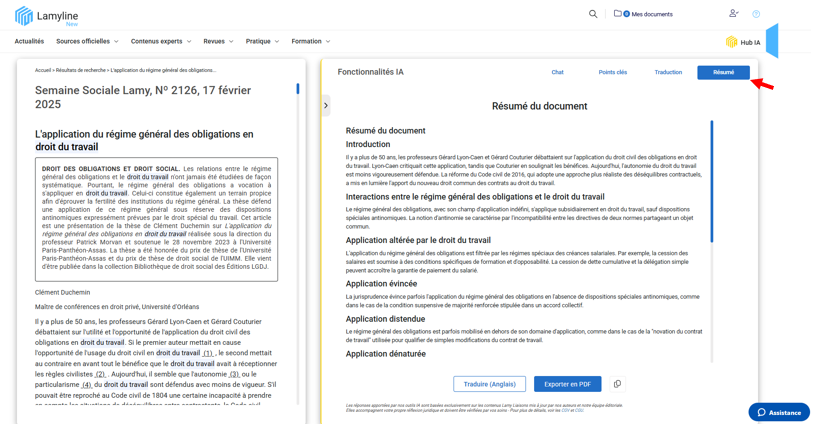The image size is (819, 424).
Task: Open the user account icon
Action: tap(733, 14)
